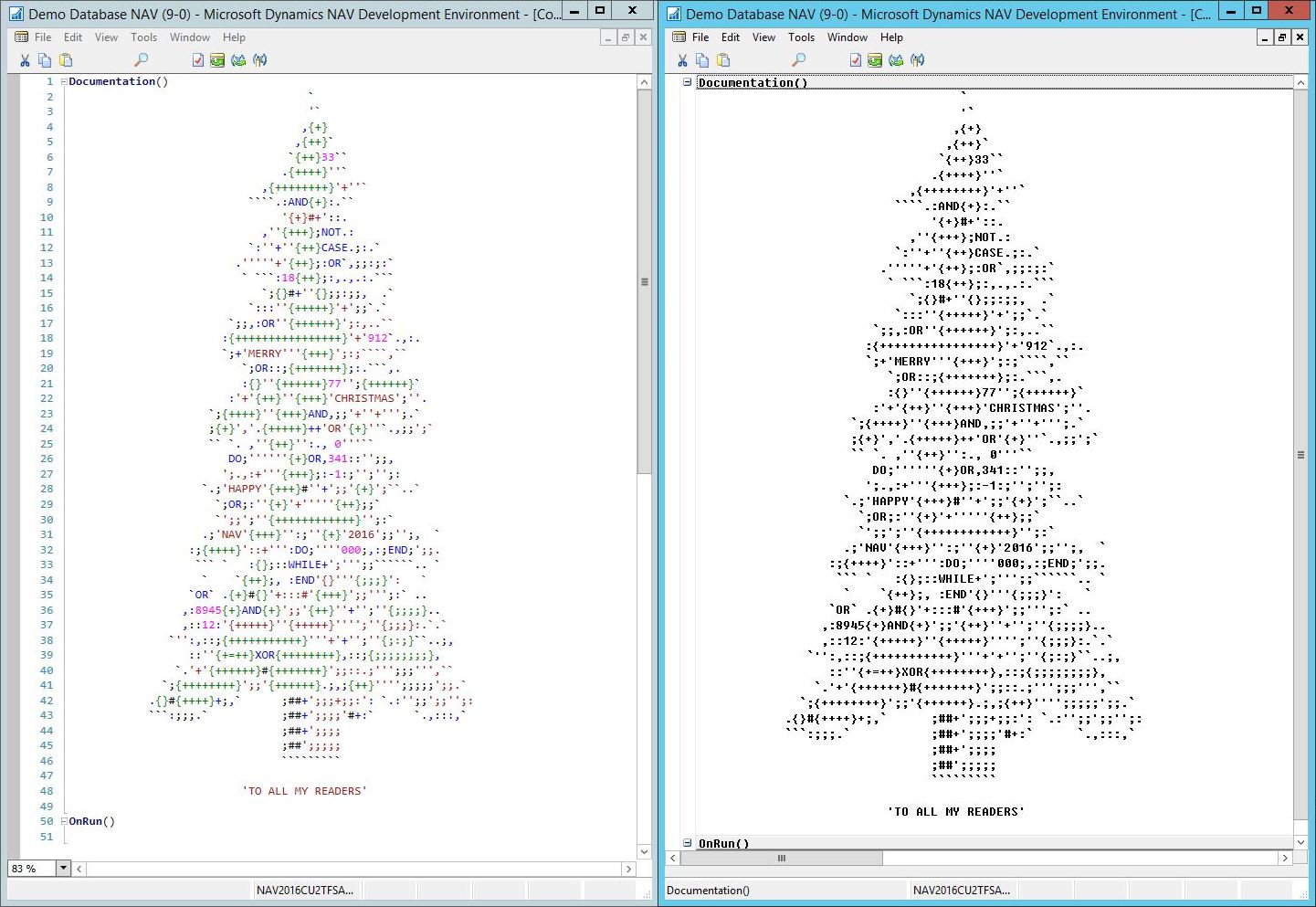1316x907 pixels.
Task: Click horizontal scrollbar thumb in classic editor
Action: click(x=782, y=858)
